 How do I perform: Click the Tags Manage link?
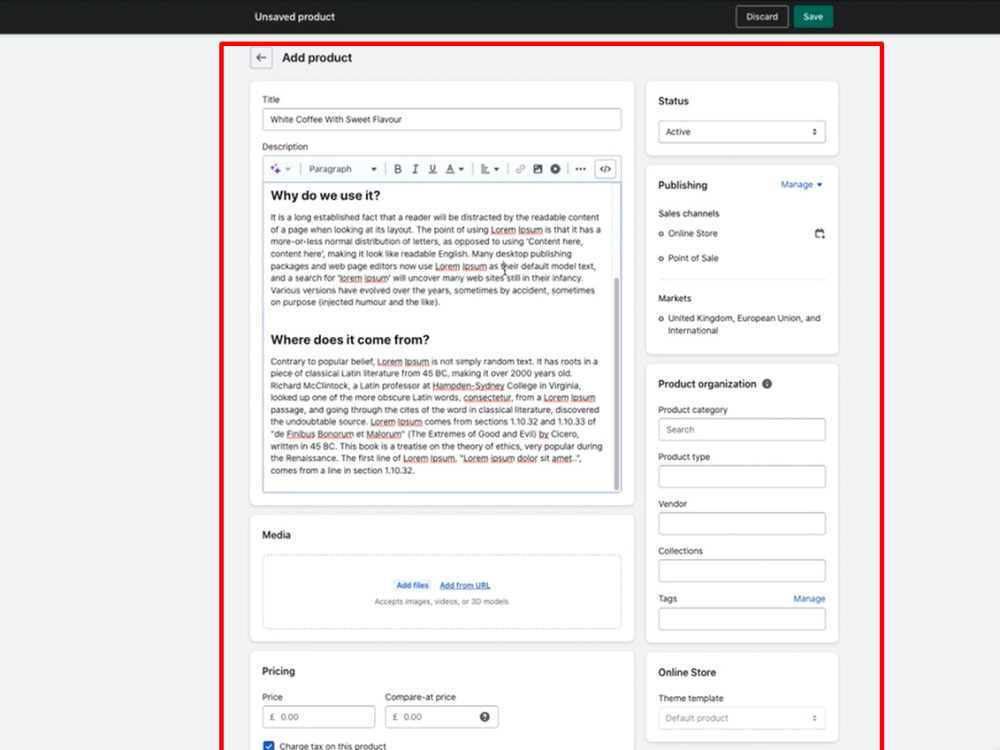coord(809,599)
